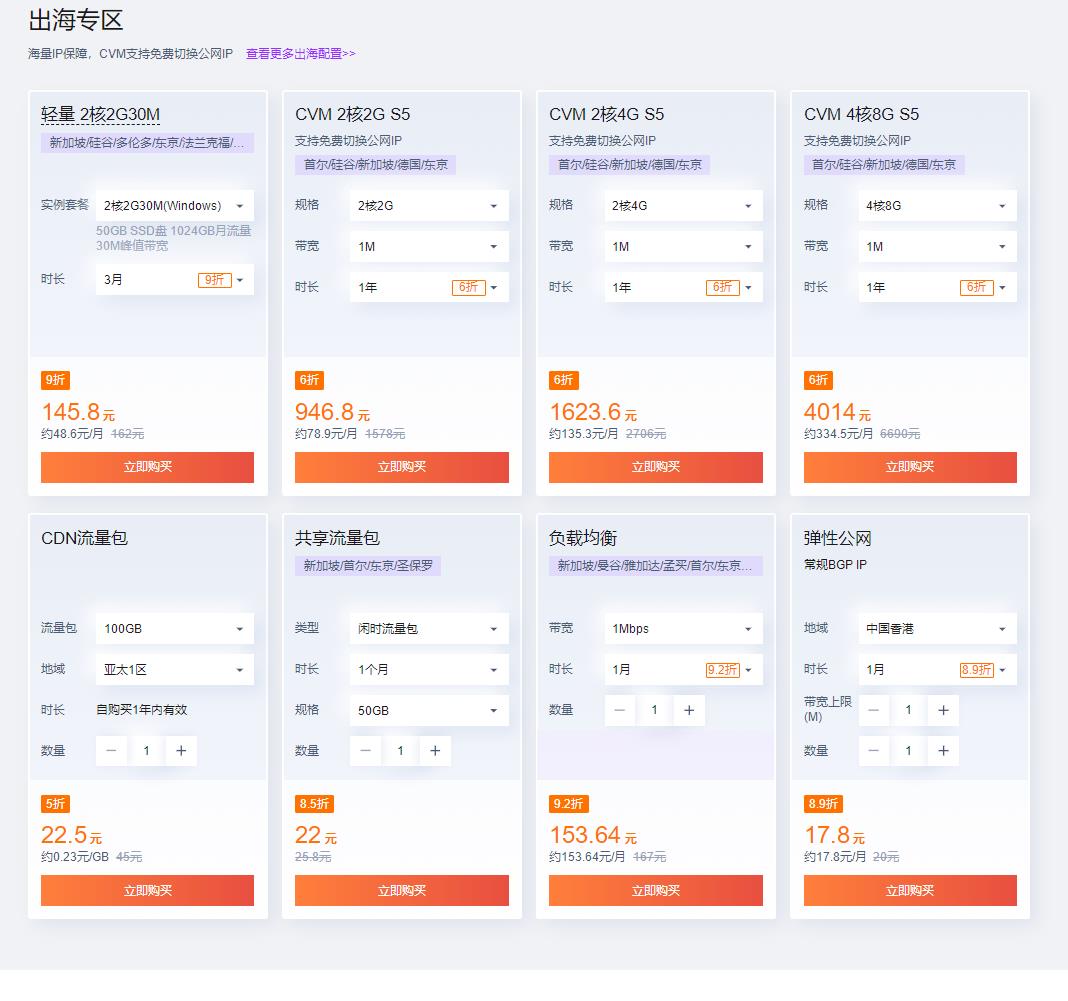The image size is (1068, 1001).
Task: Click 数量 value field in 负载均衡 card
Action: click(x=655, y=710)
